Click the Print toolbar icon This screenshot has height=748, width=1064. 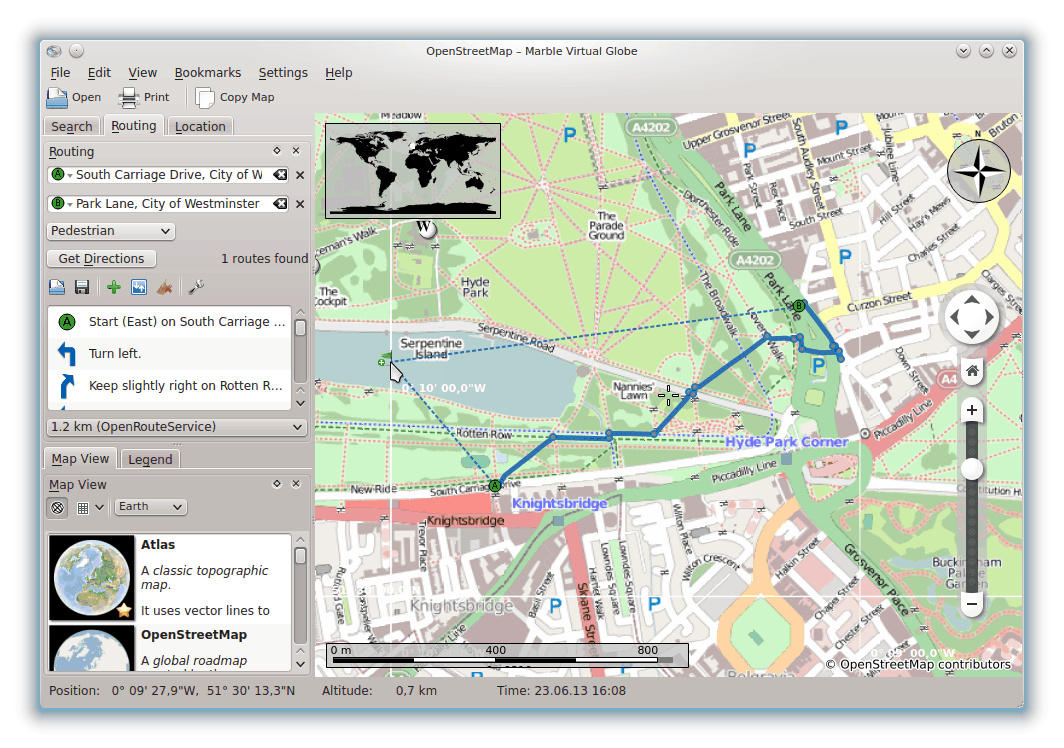click(128, 98)
